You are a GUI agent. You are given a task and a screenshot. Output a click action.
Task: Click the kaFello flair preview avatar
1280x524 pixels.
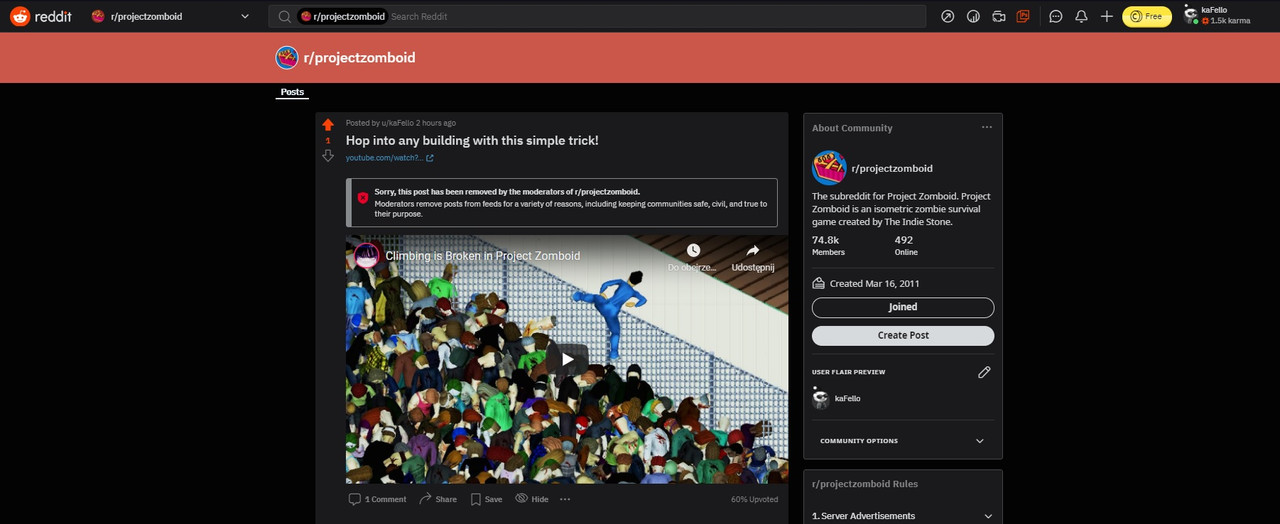821,399
